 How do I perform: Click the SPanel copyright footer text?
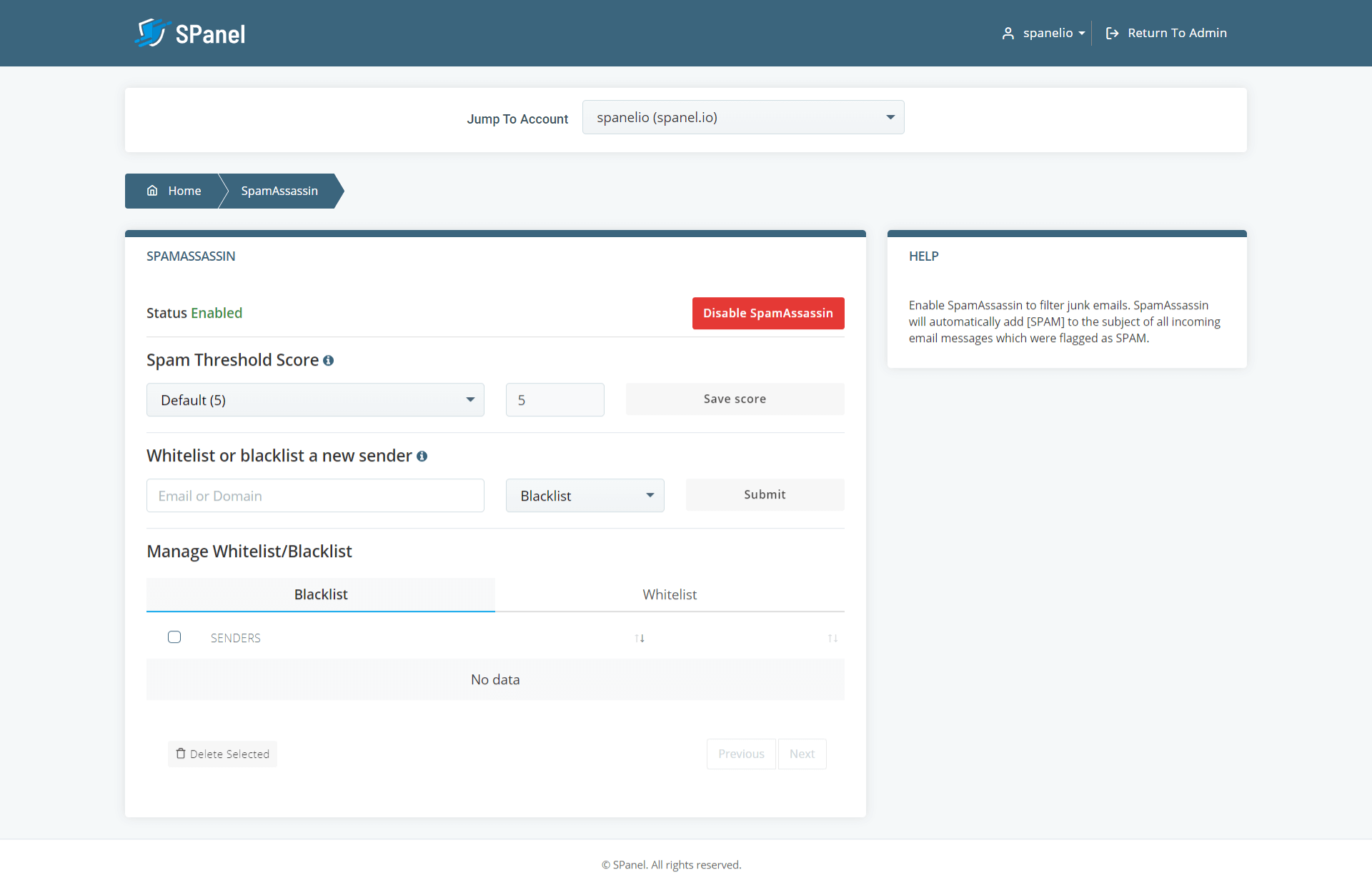[672, 864]
